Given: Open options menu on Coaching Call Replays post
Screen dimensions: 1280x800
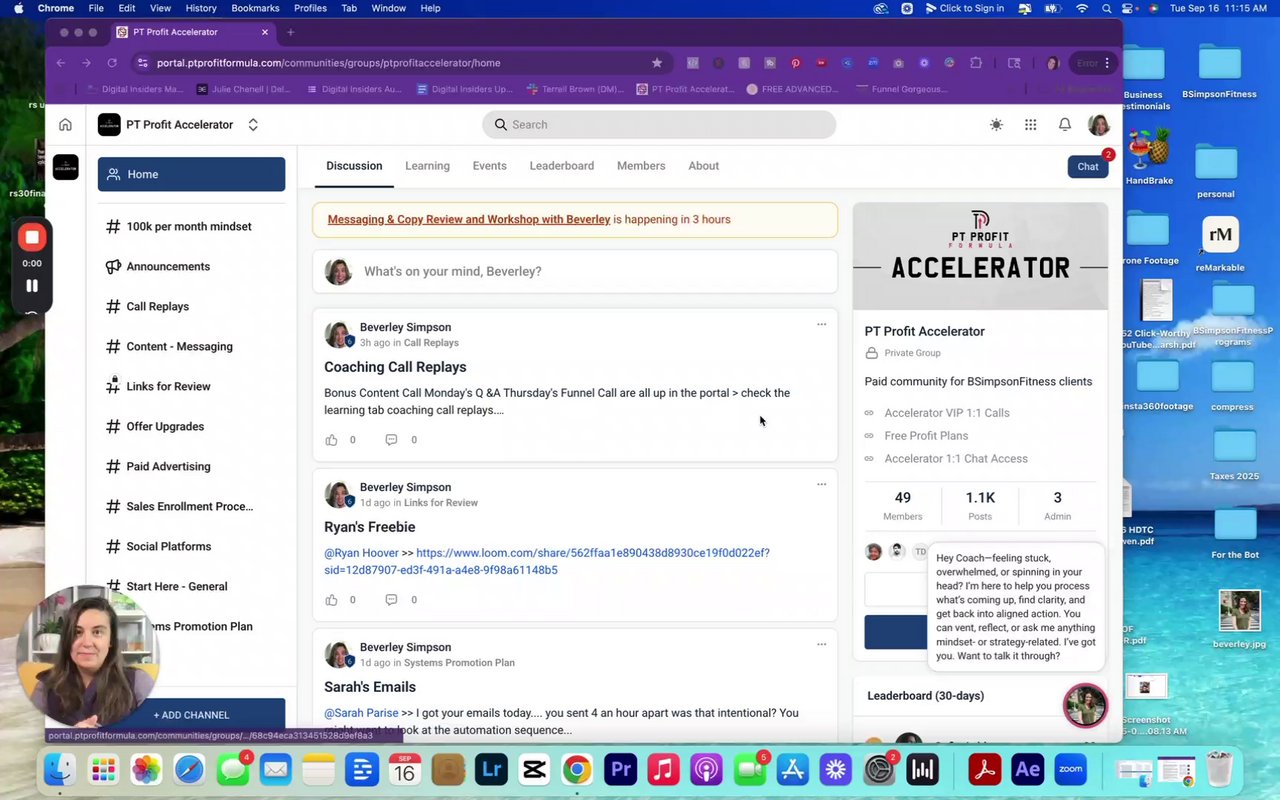Looking at the screenshot, I should tap(822, 324).
